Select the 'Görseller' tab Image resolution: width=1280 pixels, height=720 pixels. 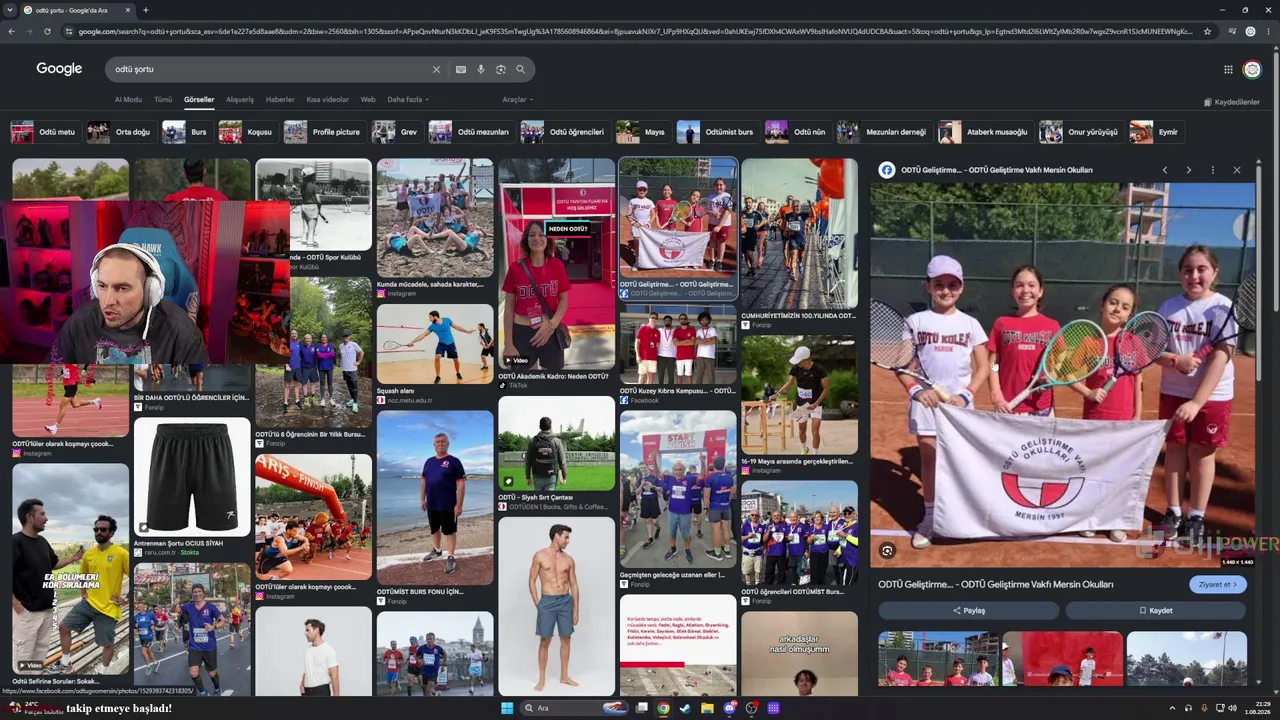pos(199,100)
